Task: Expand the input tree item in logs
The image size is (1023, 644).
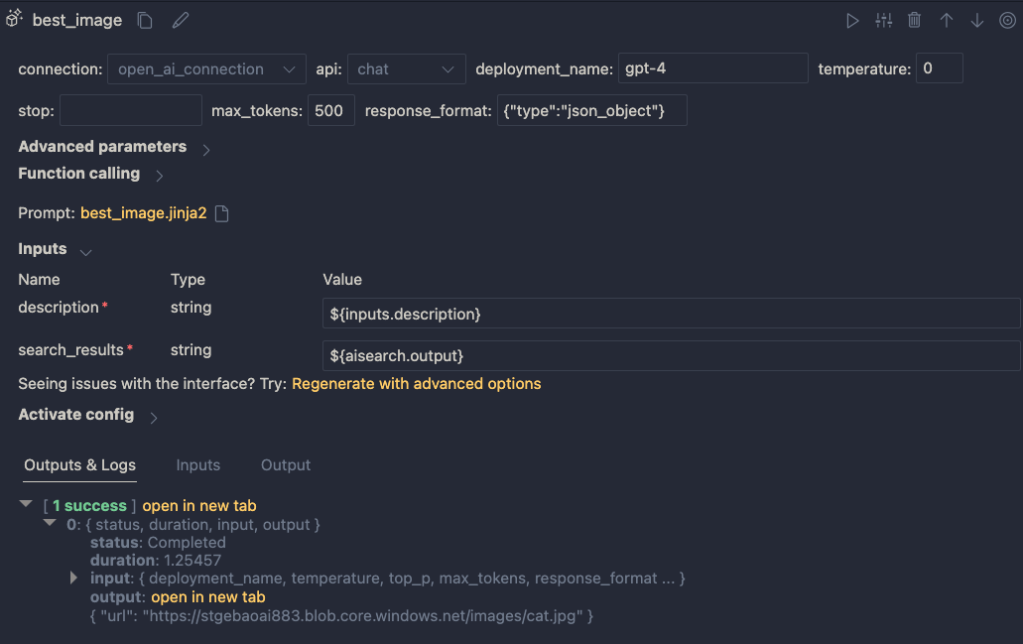Action: pos(74,579)
